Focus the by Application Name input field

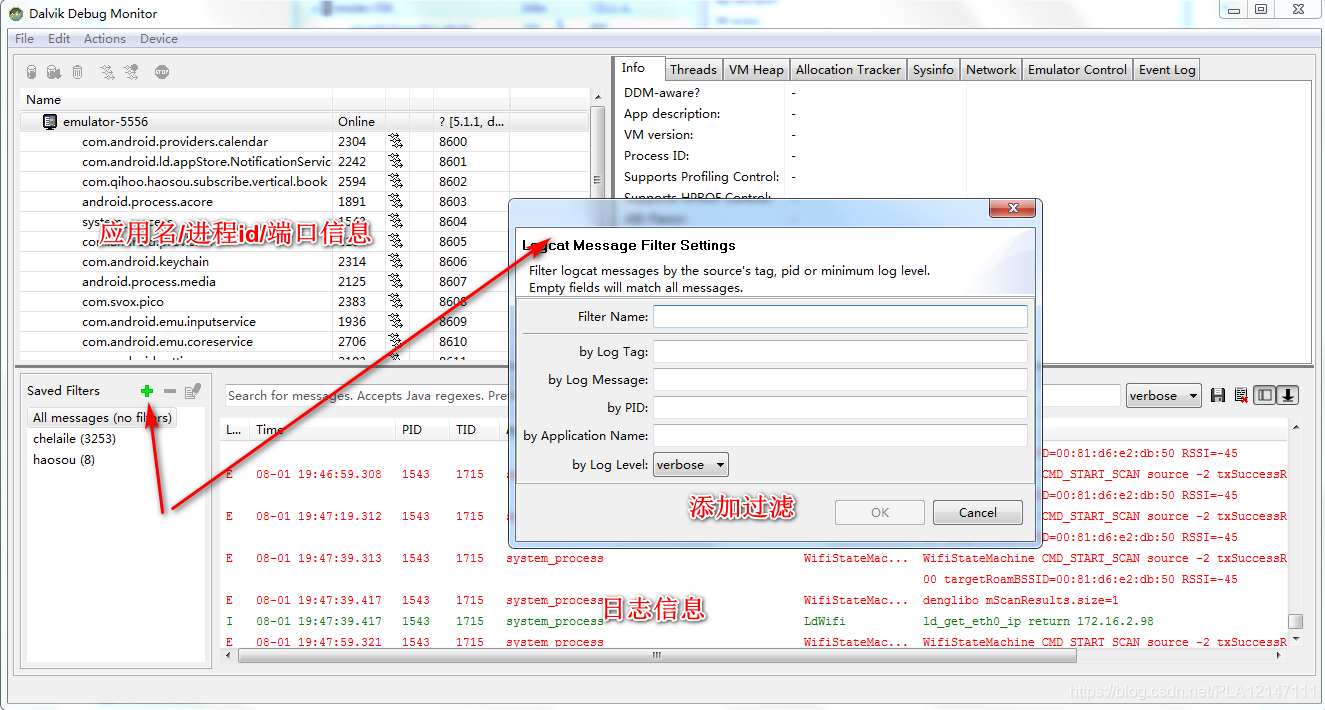pyautogui.click(x=840, y=436)
